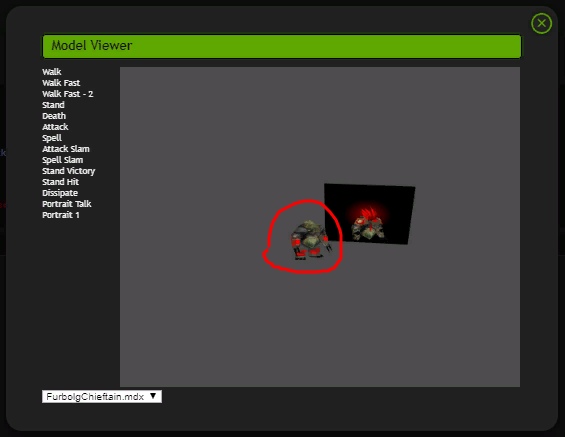This screenshot has height=437, width=565.
Task: Select the Attack animation
Action: 55,127
